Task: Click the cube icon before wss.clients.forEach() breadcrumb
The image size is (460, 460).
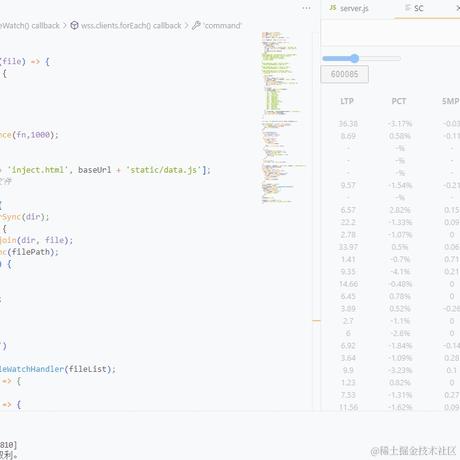Action: pos(74,25)
